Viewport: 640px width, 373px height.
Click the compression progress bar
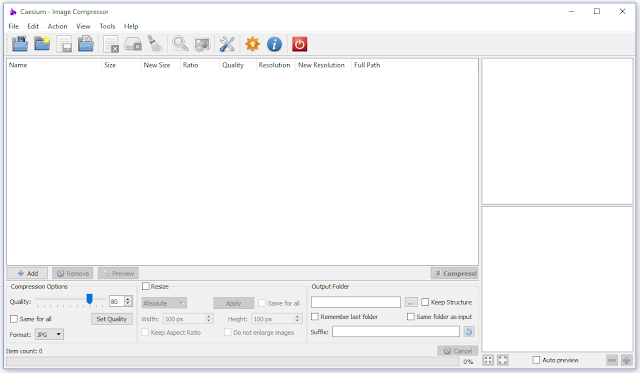232,361
